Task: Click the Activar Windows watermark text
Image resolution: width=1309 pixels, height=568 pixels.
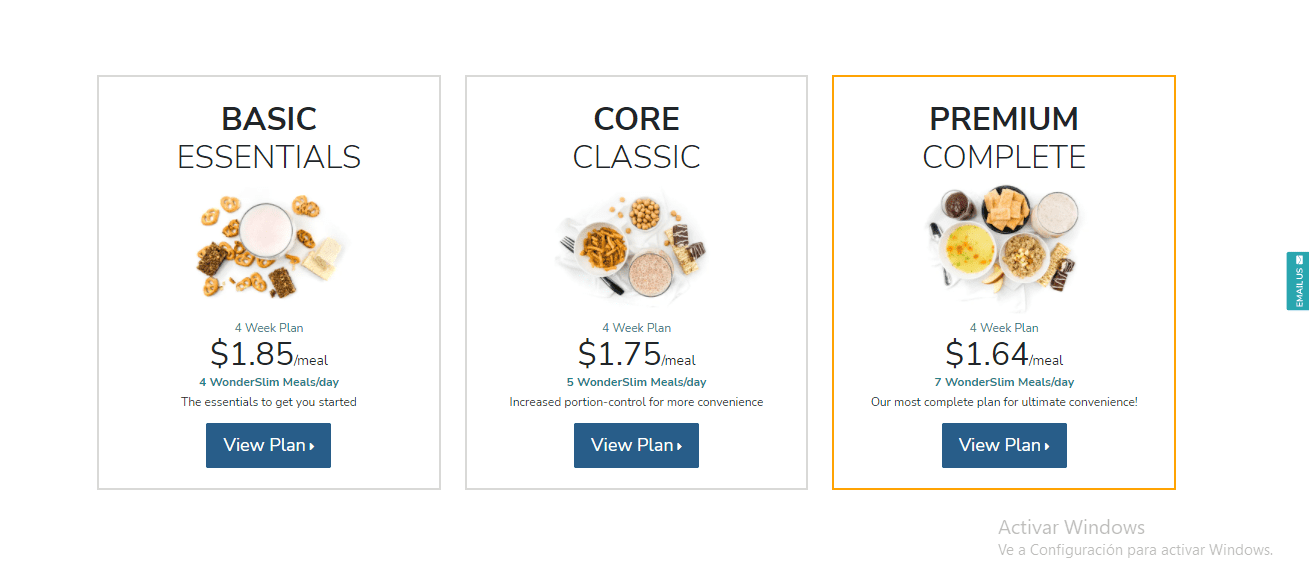Action: (1071, 527)
